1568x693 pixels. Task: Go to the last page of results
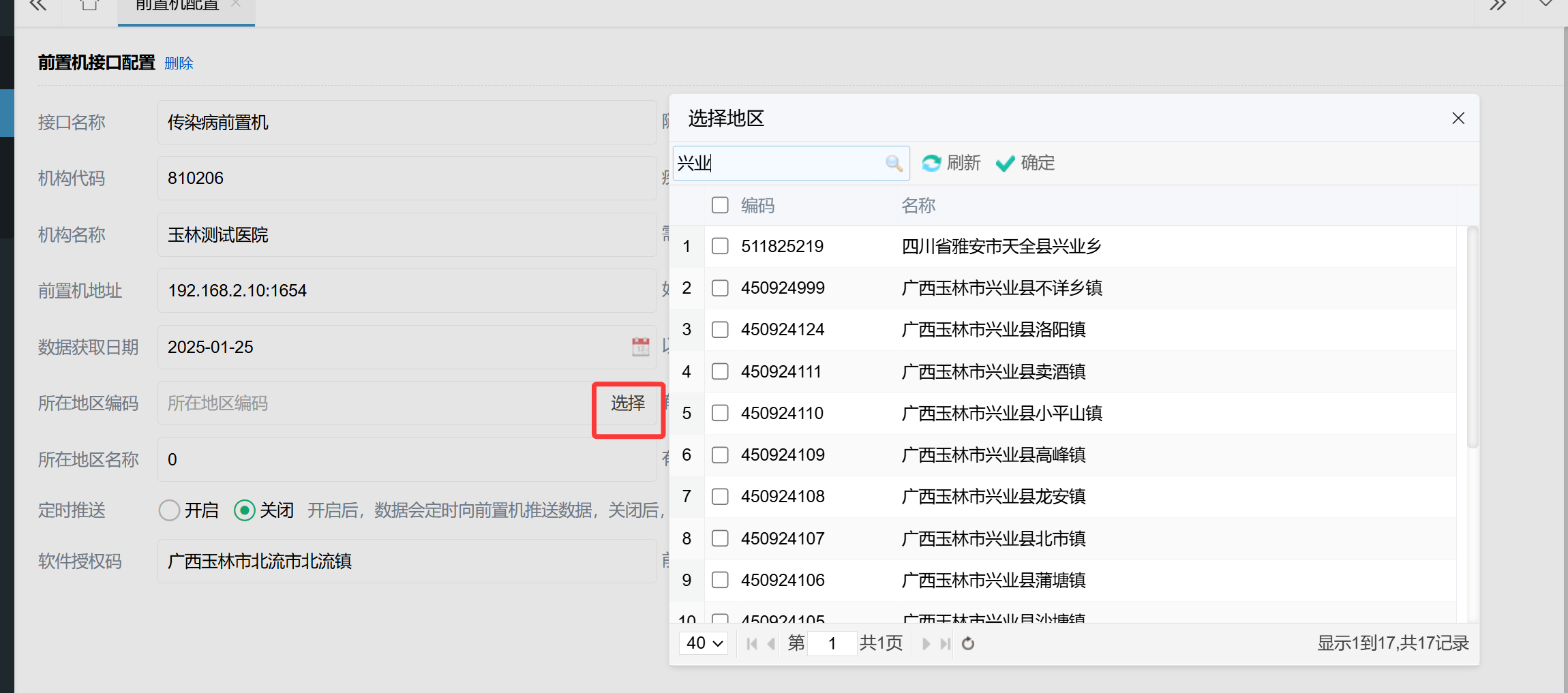click(945, 644)
